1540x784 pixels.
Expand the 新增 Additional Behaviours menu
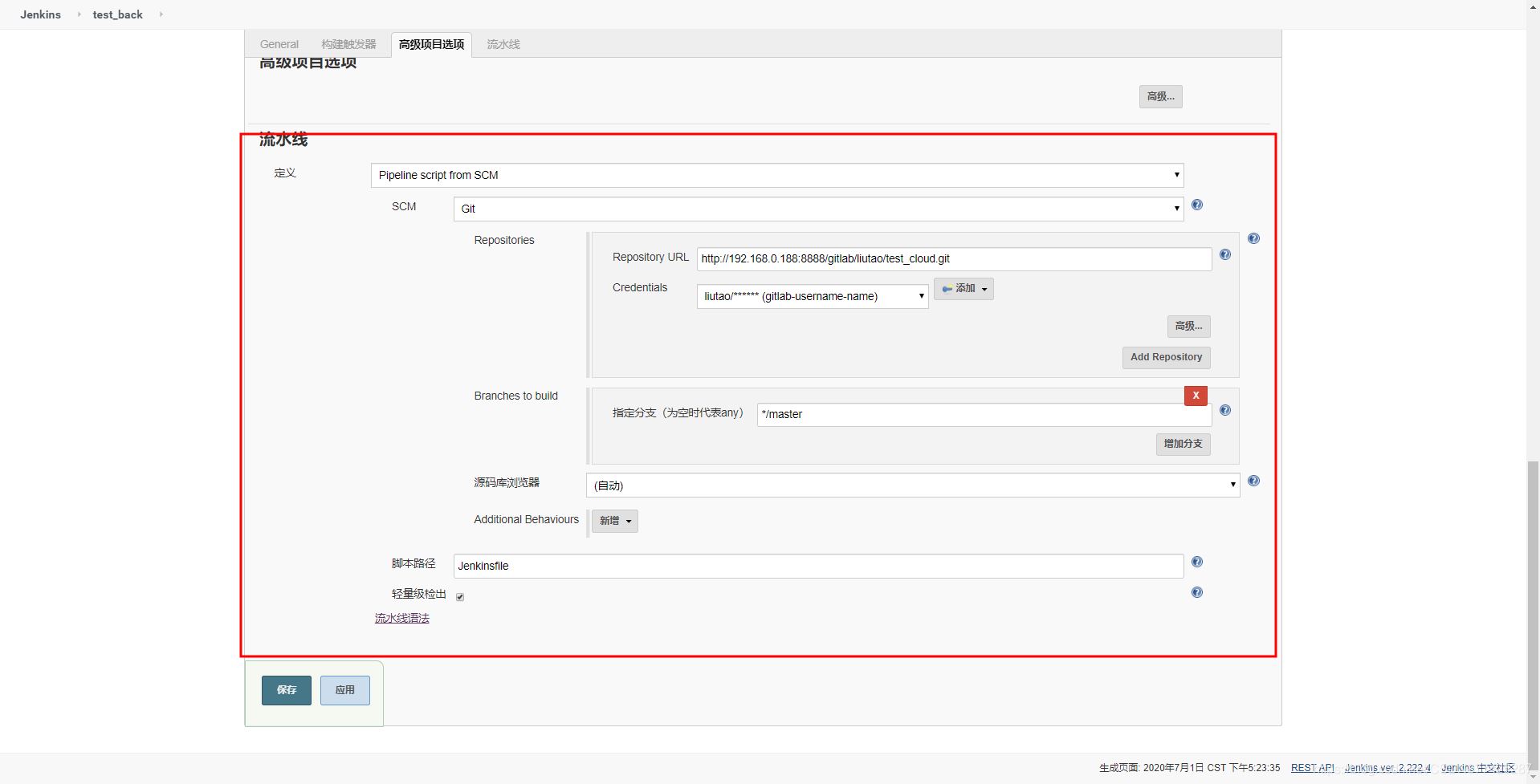[614, 522]
